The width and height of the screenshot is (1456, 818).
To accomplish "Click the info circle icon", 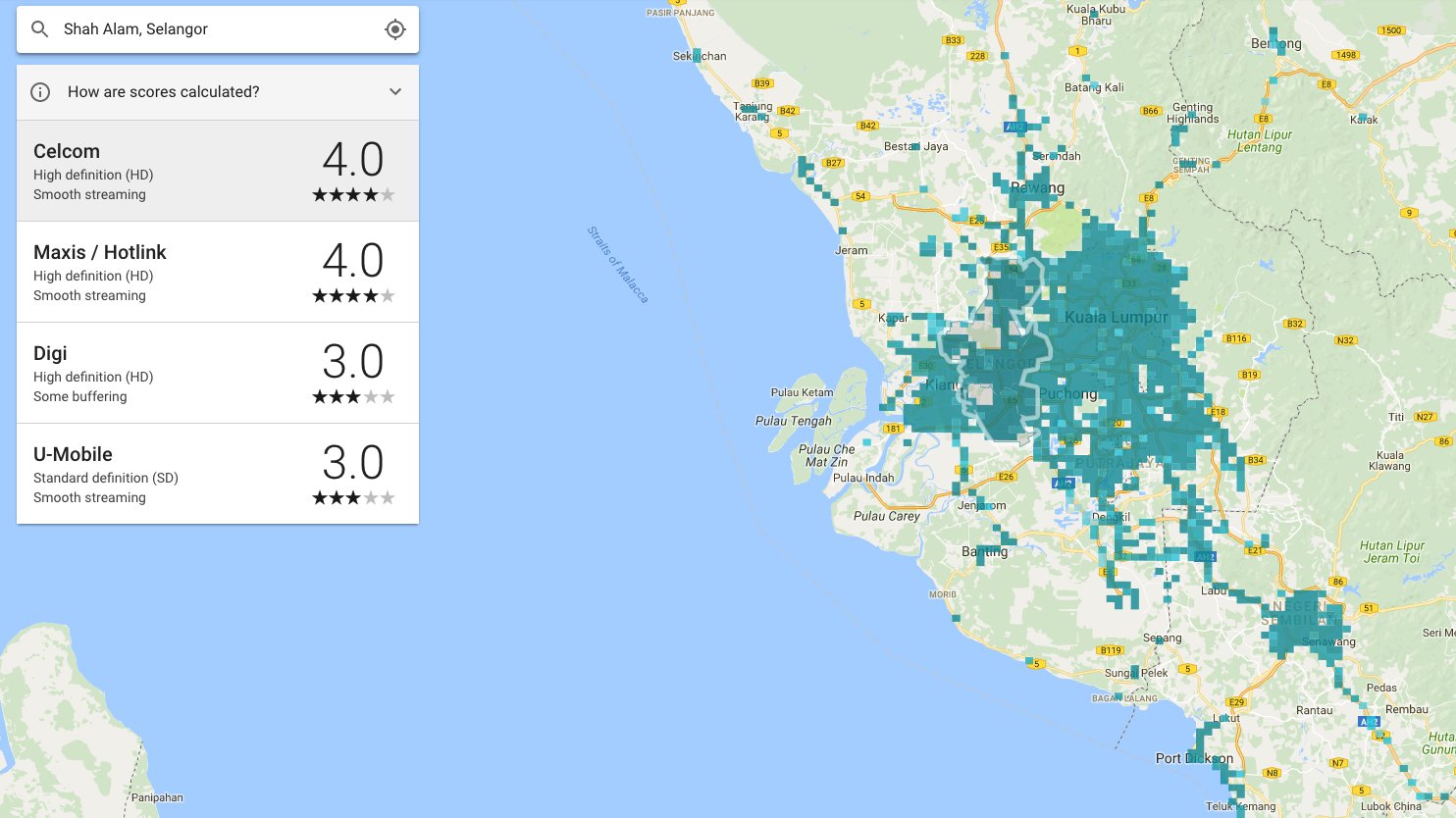I will 40,92.
